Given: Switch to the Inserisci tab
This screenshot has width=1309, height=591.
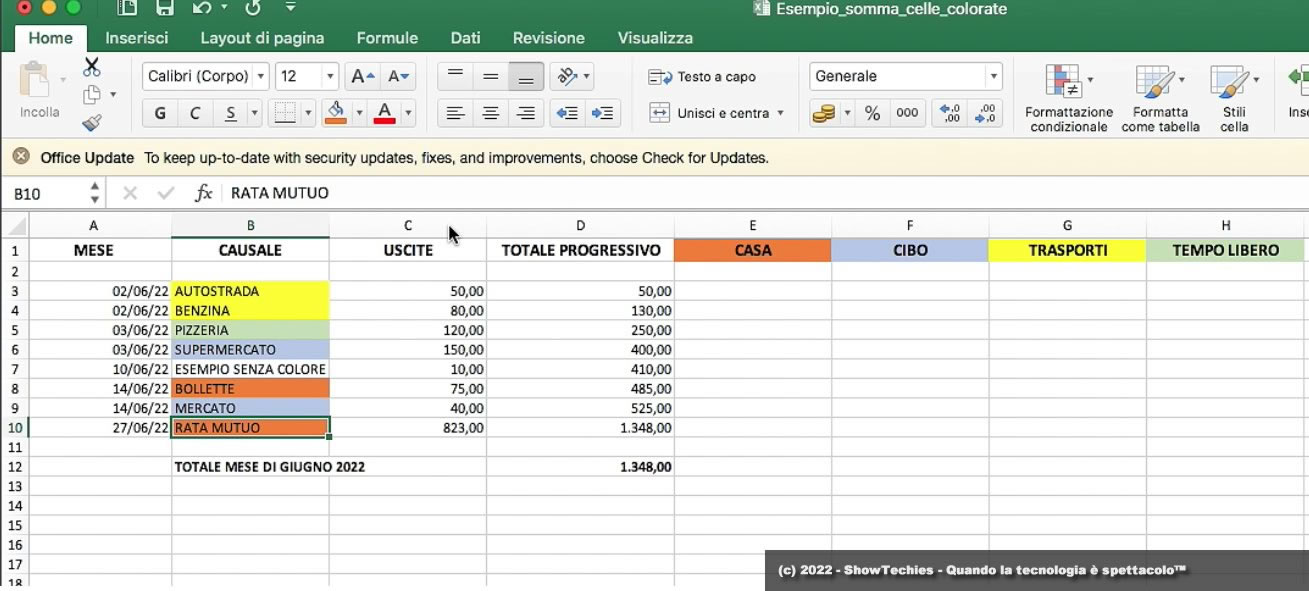Looking at the screenshot, I should (137, 38).
